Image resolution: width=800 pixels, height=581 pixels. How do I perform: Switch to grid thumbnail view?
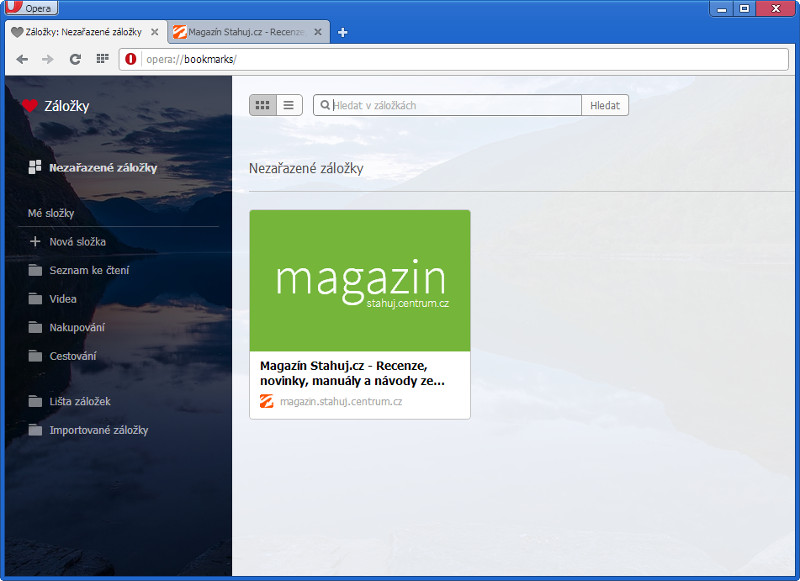[x=263, y=105]
